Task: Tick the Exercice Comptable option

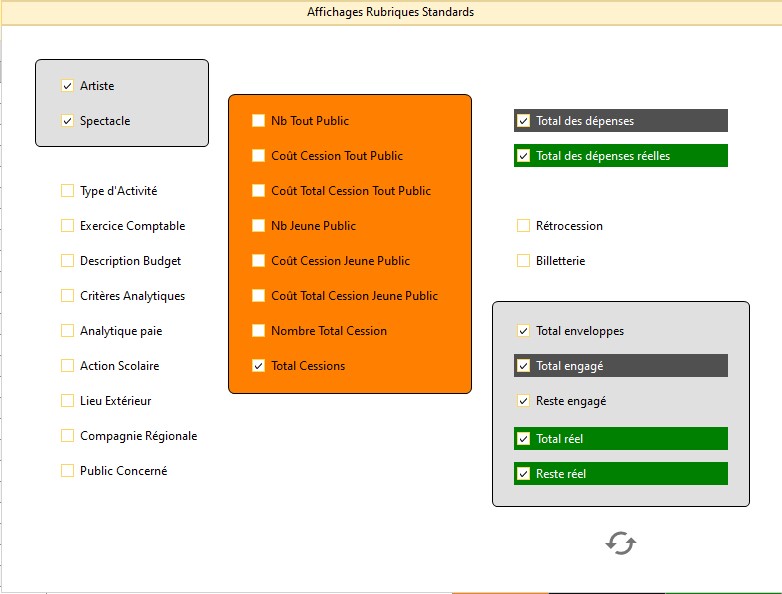Action: point(68,226)
